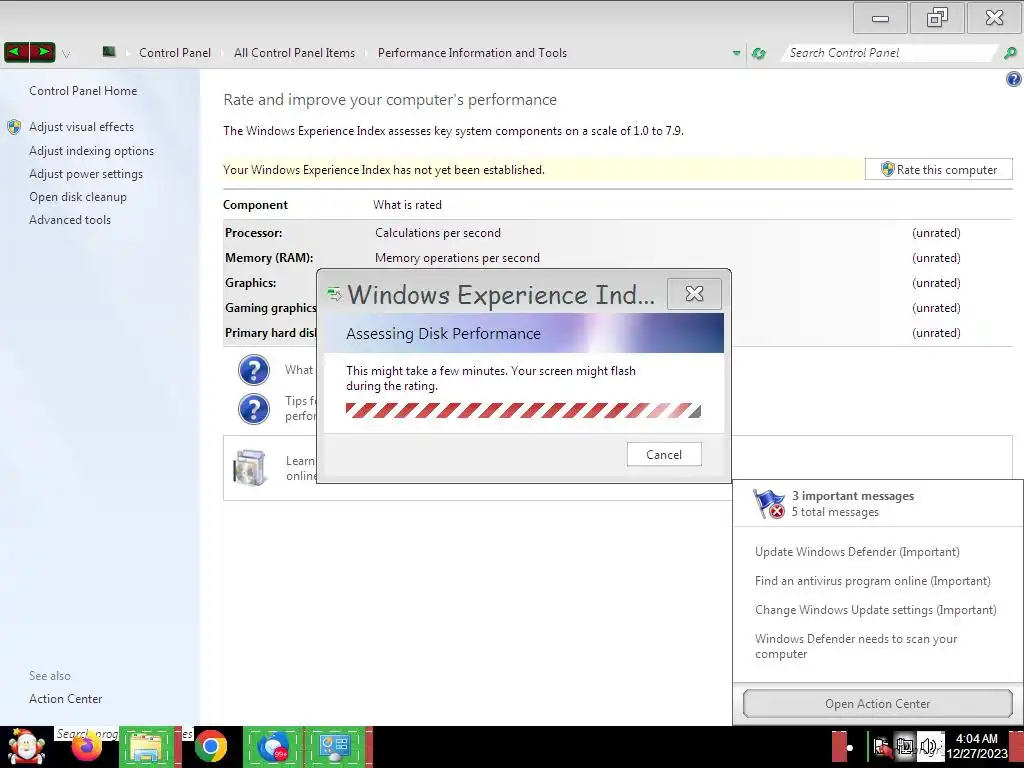Image resolution: width=1024 pixels, height=768 pixels.
Task: Select Windows Defender needs to scan message
Action: point(856,646)
